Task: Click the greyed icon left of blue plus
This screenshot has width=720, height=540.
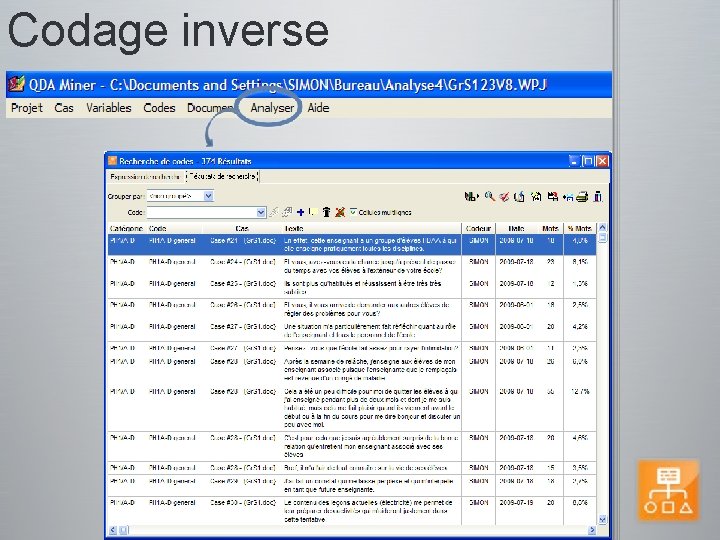Action: pyautogui.click(x=287, y=212)
